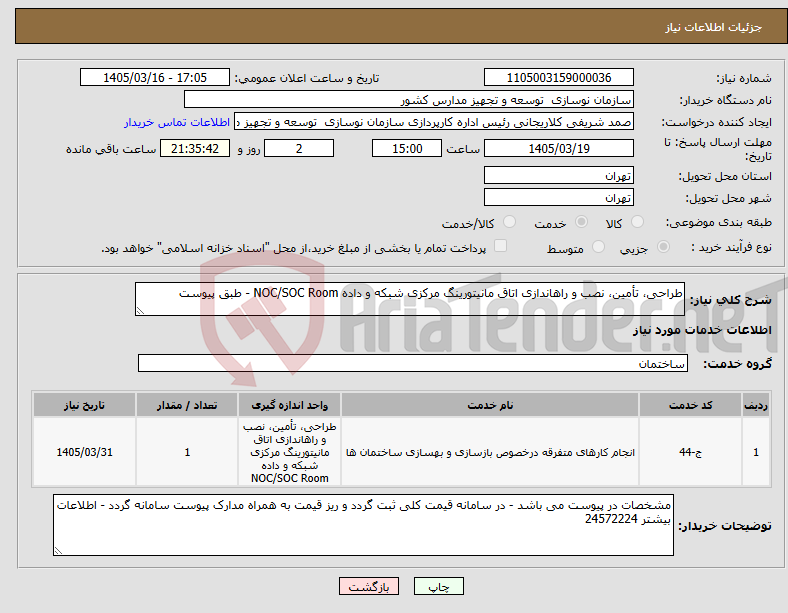Click the deadline date field 1405/03/19
The width and height of the screenshot is (788, 613).
558,149
